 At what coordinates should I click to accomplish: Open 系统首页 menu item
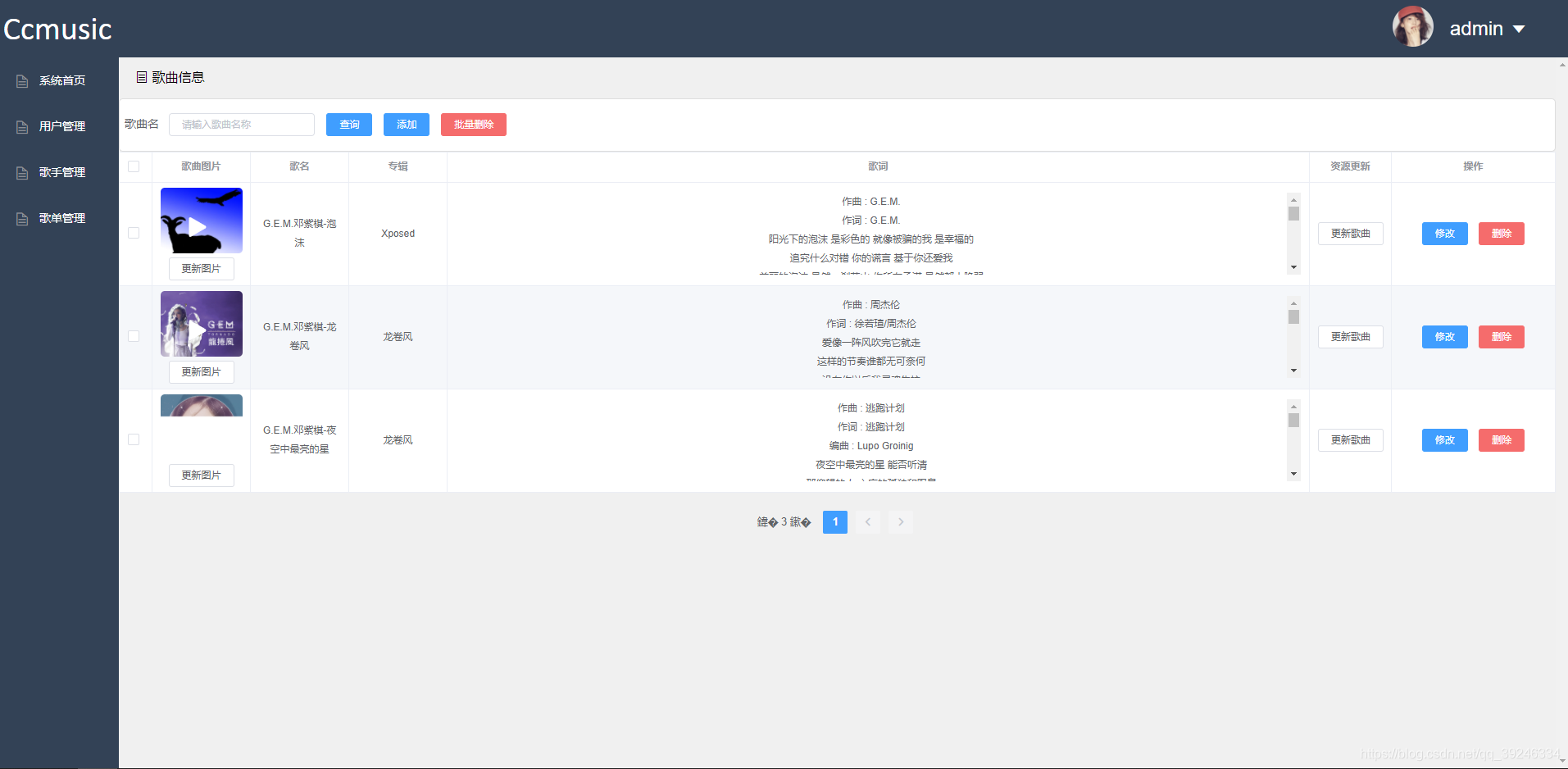click(x=59, y=80)
